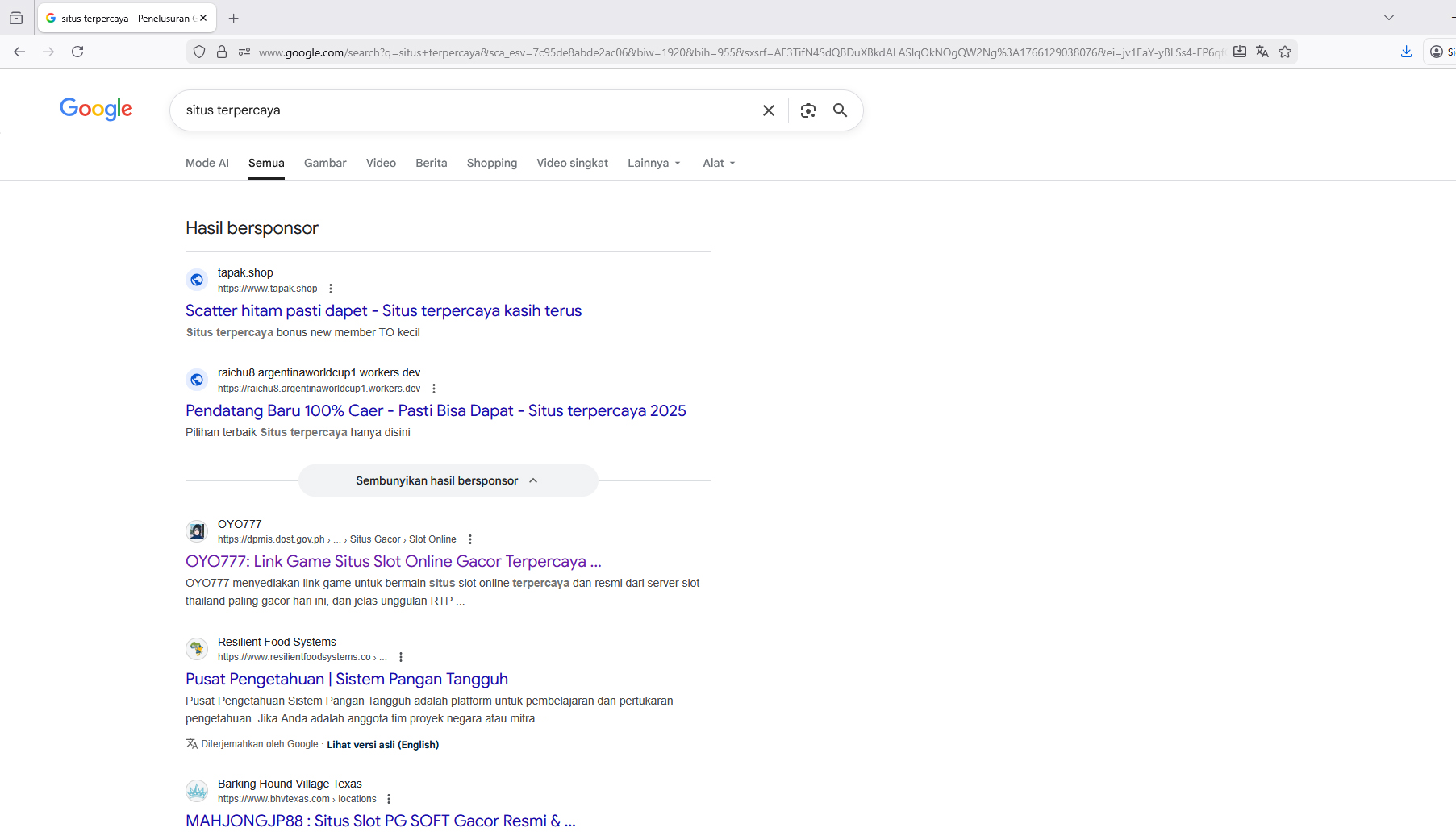
Task: Go back to previous page
Action: tap(19, 52)
